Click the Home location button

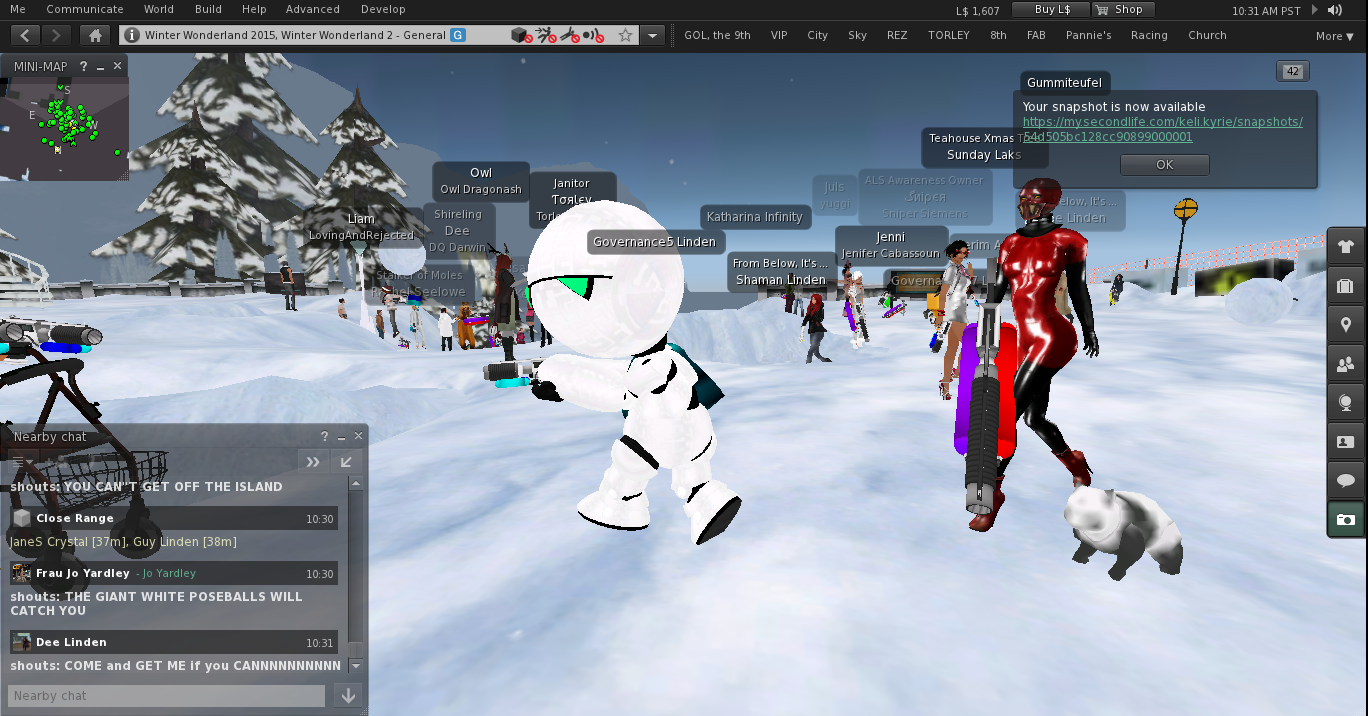(95, 35)
